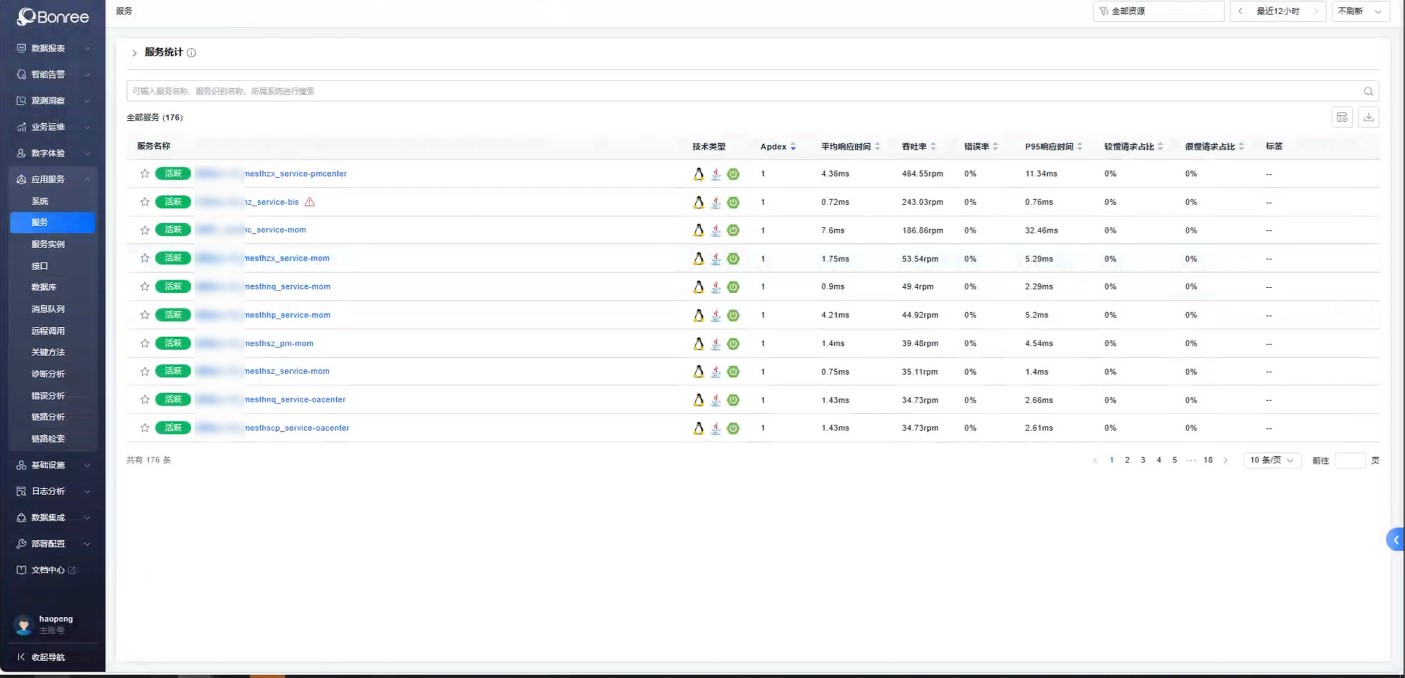This screenshot has height=678, width=1405.
Task: Select 服务实例 in the sidebar
Action: [46, 244]
